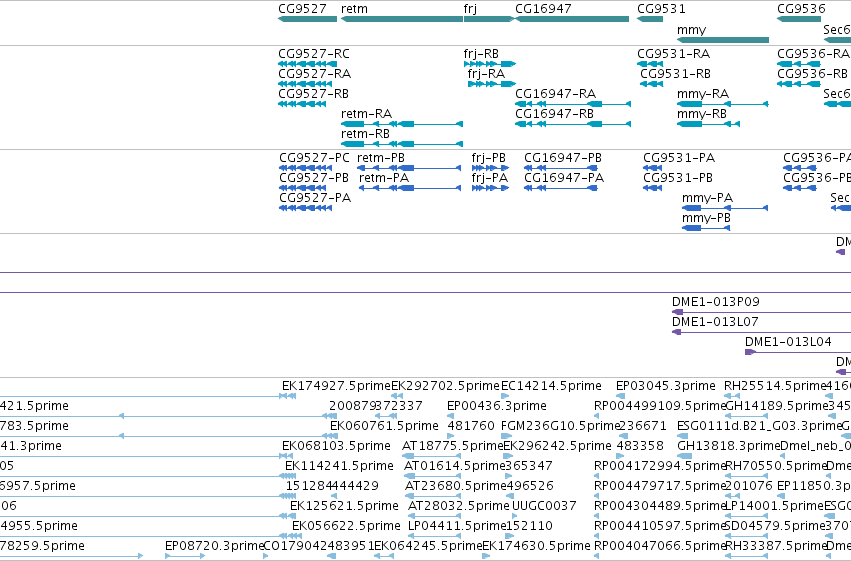
Task: Click the EP03045.3prime EST label
Action: (x=665, y=386)
